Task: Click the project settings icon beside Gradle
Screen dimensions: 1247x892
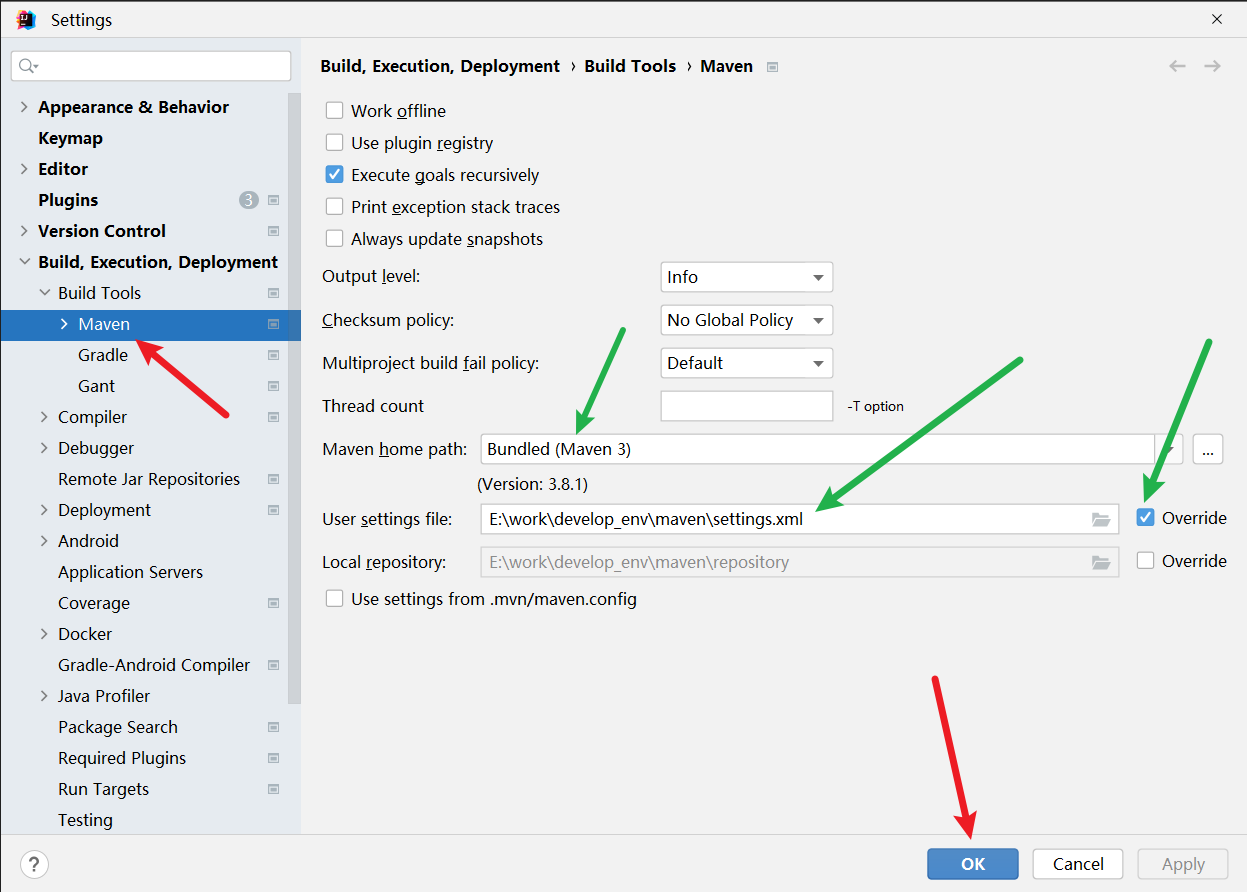Action: point(273,355)
